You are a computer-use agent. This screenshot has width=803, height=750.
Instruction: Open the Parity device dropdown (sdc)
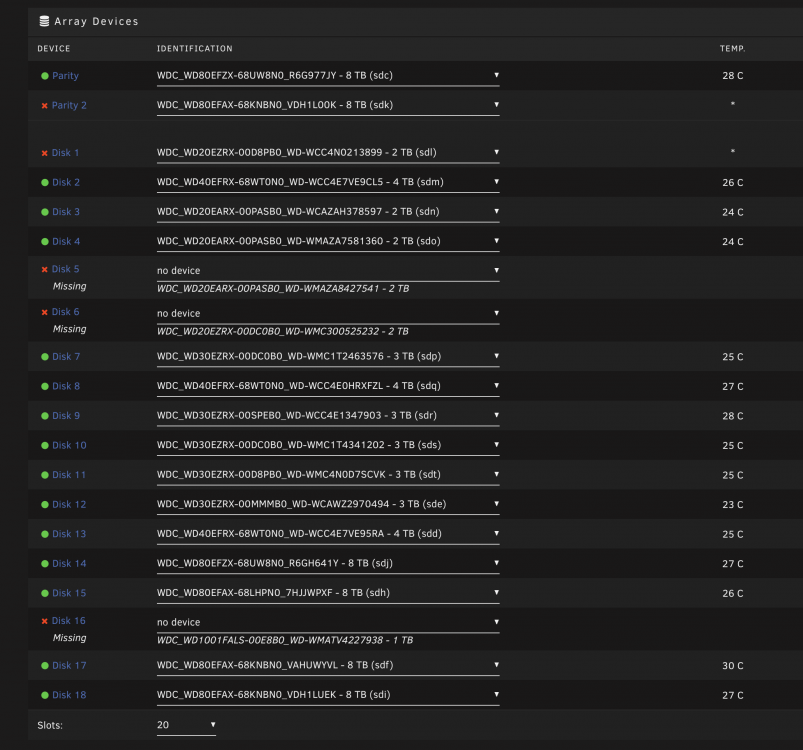coord(328,76)
